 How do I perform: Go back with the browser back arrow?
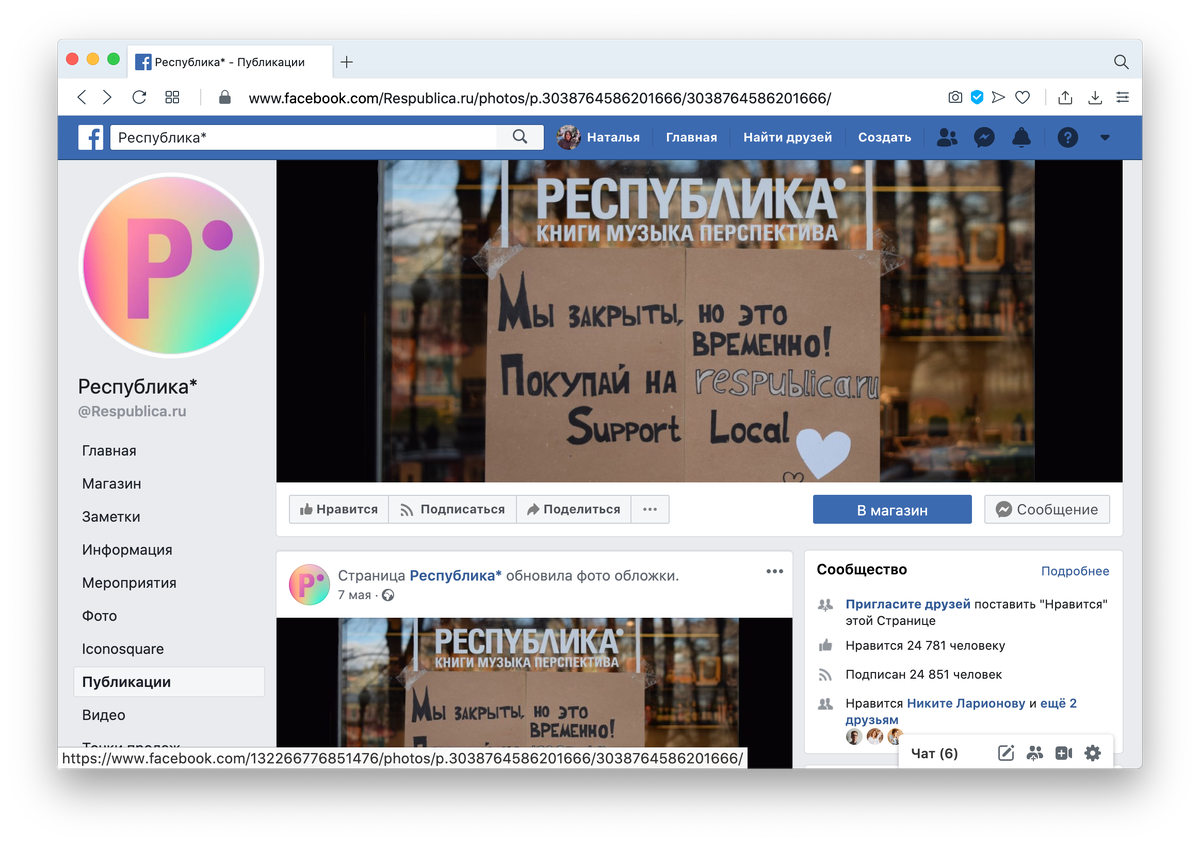point(82,97)
